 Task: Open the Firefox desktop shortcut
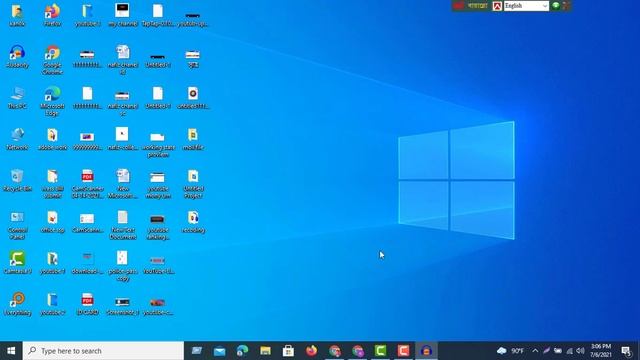52,15
